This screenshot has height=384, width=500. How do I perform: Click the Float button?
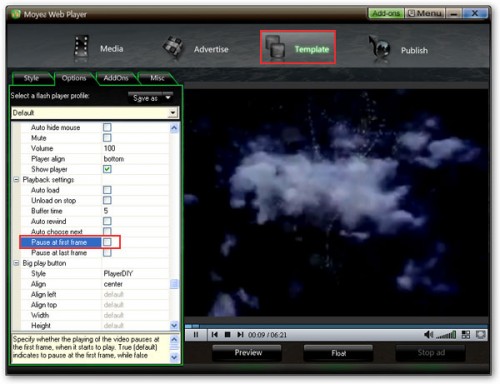(x=338, y=353)
